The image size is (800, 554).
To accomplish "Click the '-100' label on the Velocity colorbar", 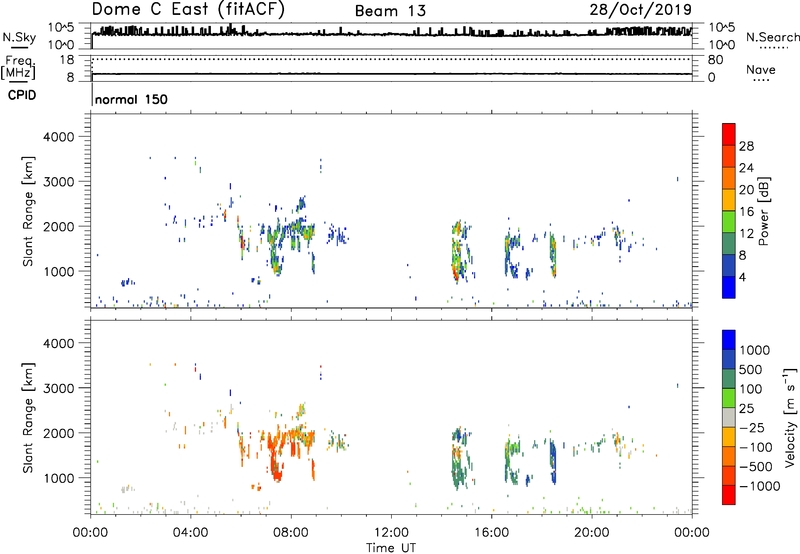I will [x=756, y=447].
